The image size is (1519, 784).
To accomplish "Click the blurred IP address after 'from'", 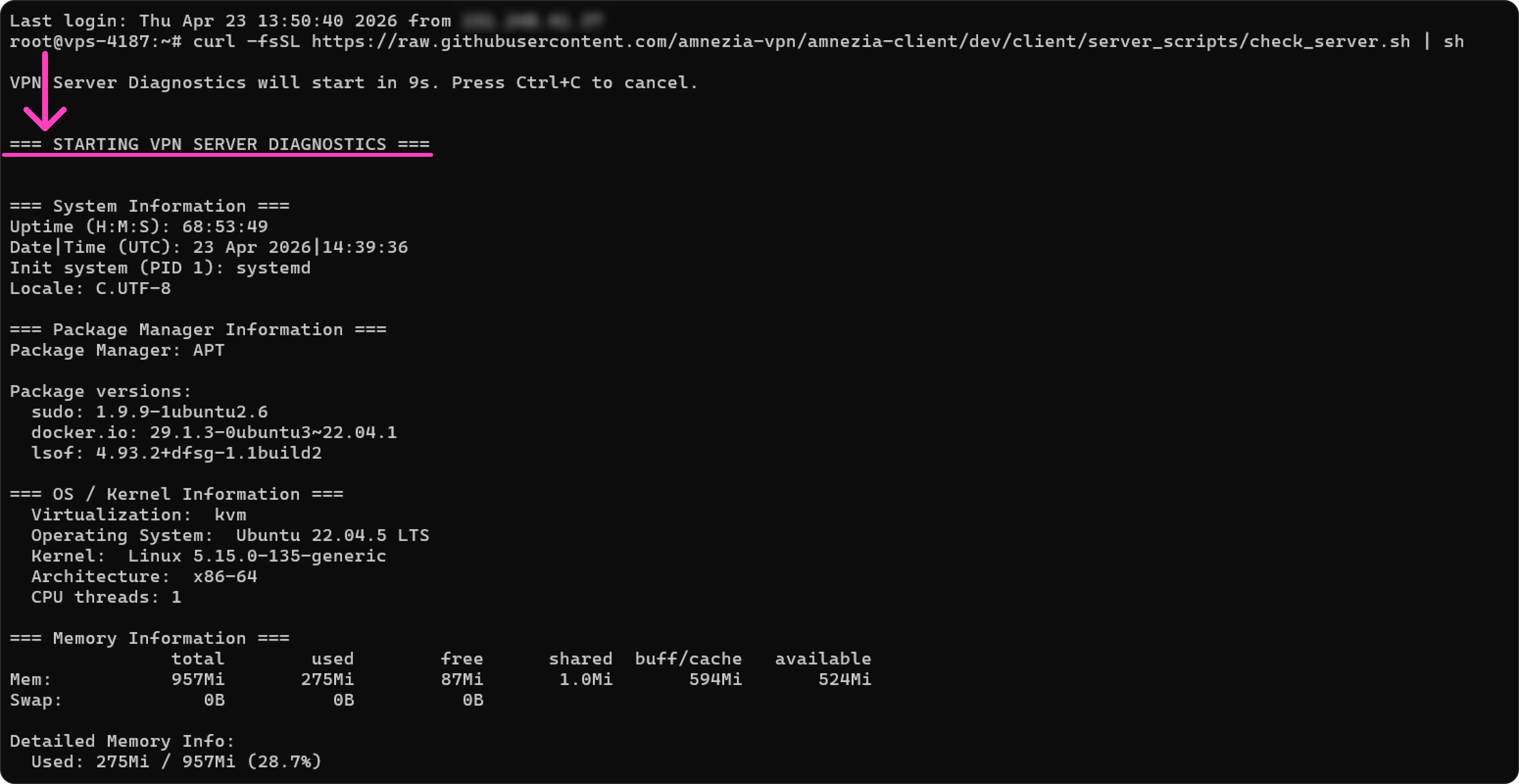I will (532, 21).
